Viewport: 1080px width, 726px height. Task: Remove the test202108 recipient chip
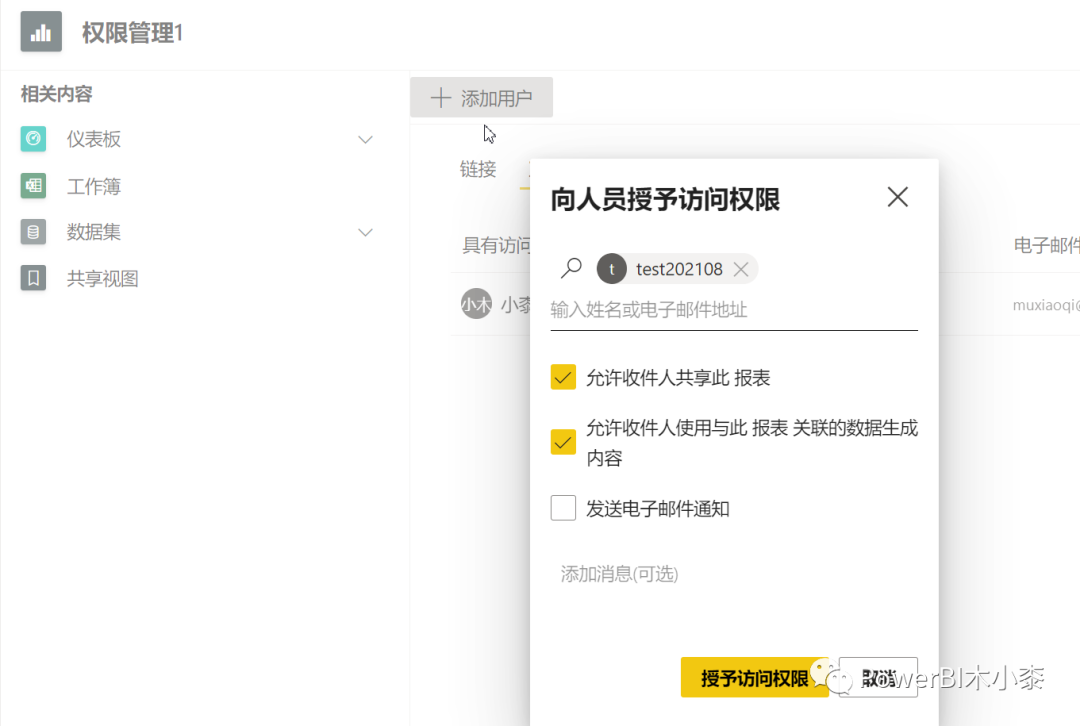(x=741, y=269)
